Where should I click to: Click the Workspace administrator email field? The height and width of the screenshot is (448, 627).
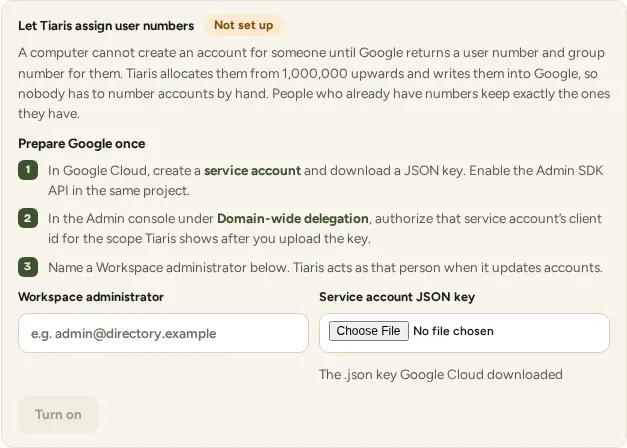pos(163,333)
